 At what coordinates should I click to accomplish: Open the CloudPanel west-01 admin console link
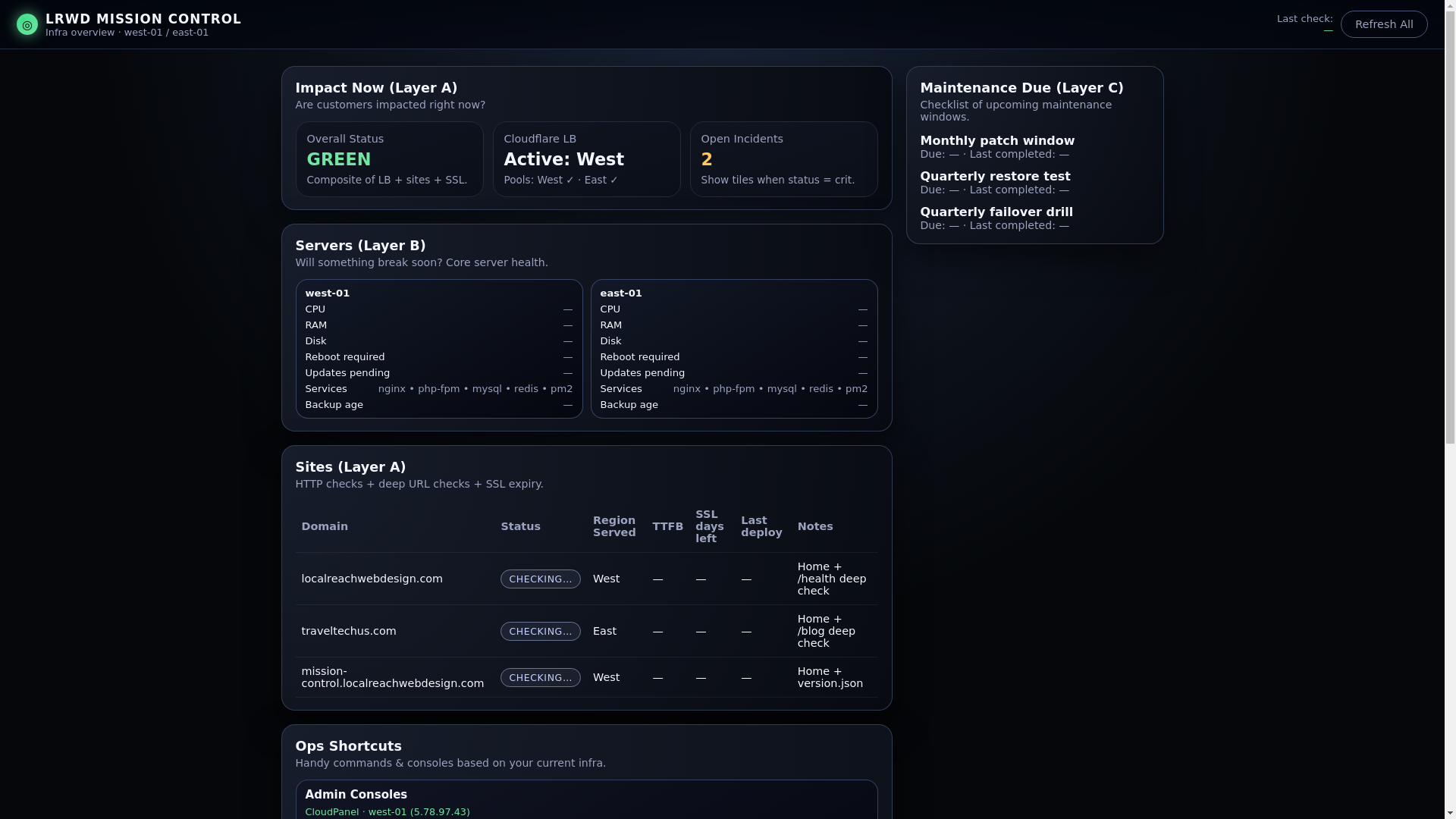[x=388, y=812]
